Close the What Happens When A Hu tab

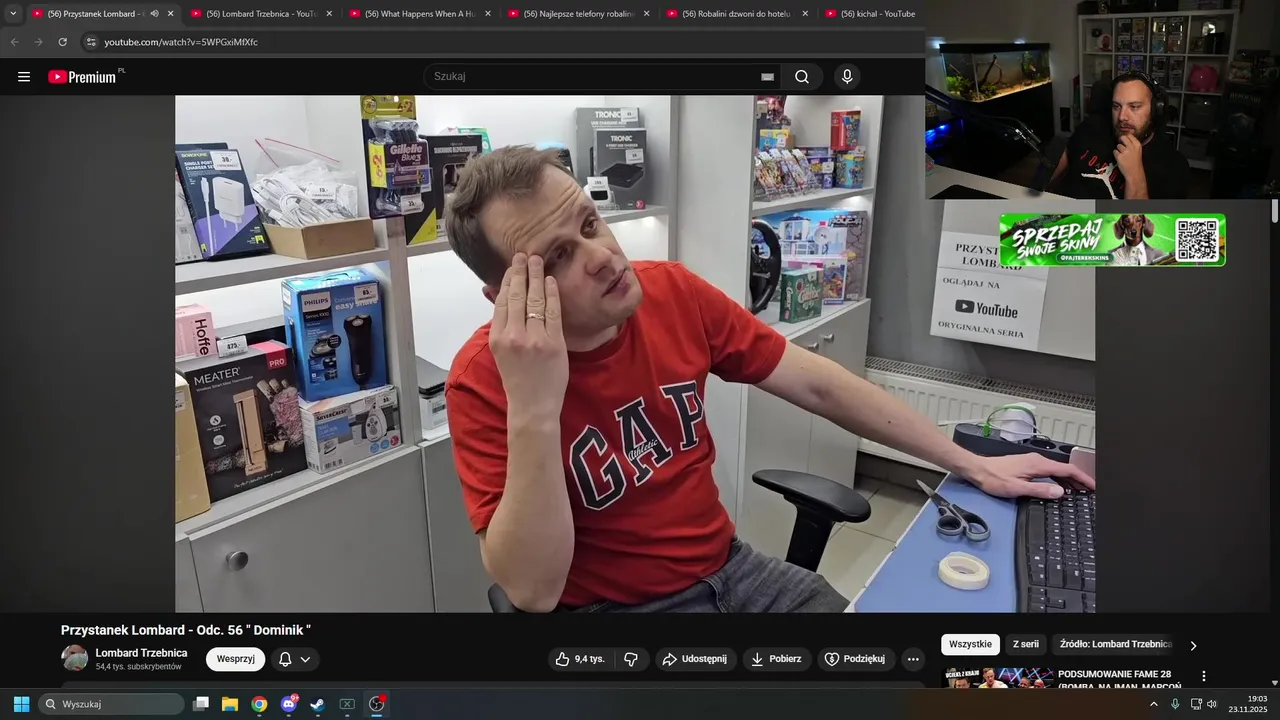[488, 14]
